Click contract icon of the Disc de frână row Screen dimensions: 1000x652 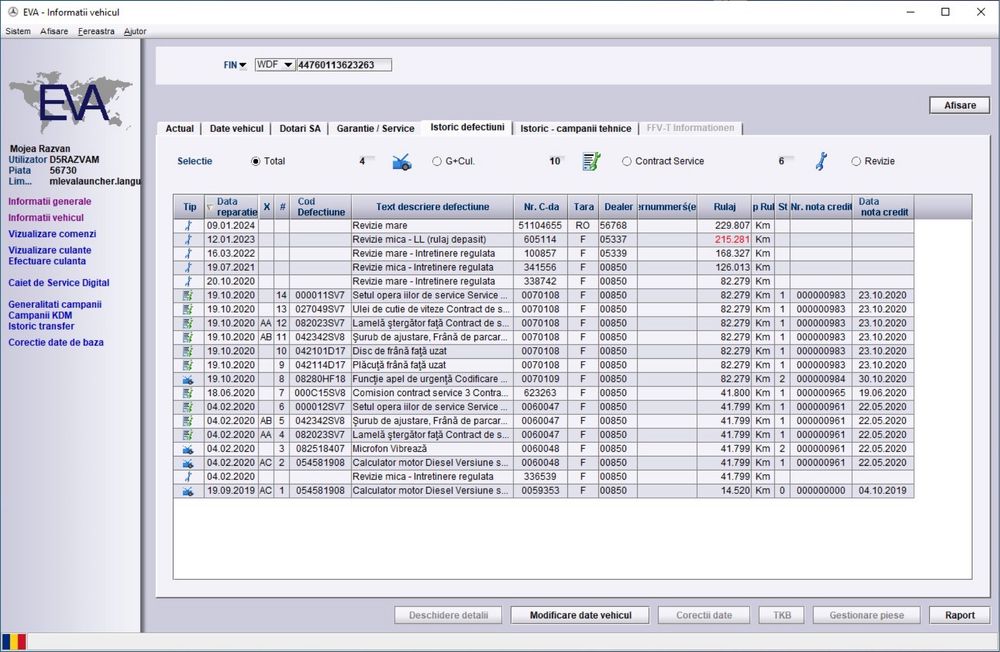[189, 351]
